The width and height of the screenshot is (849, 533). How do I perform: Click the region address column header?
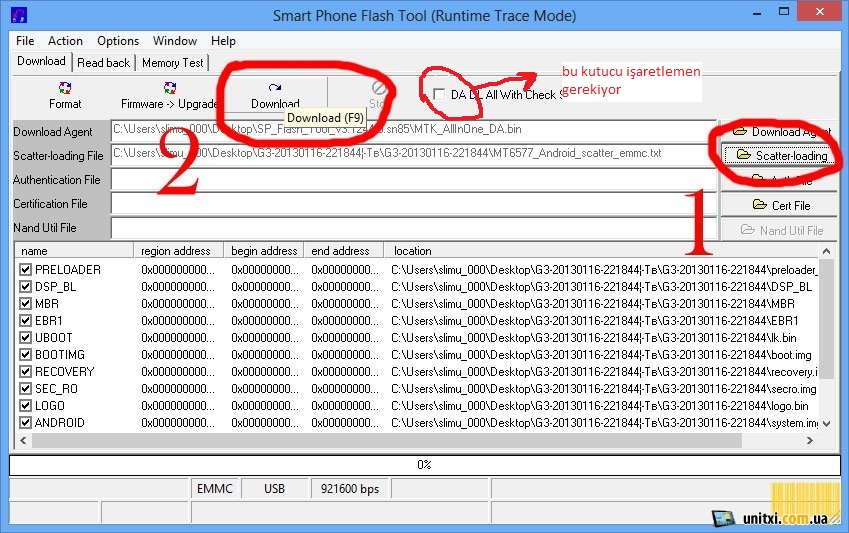point(179,251)
